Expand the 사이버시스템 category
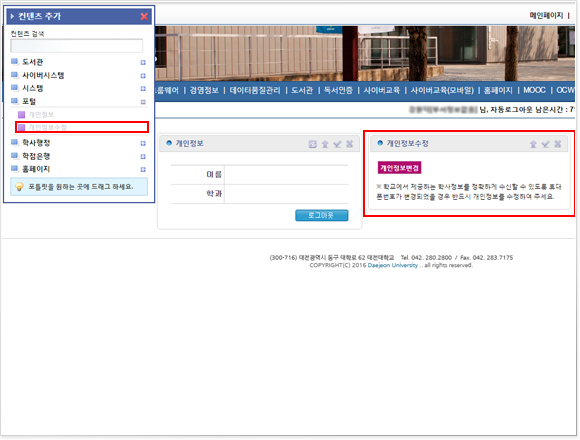 coord(143,76)
